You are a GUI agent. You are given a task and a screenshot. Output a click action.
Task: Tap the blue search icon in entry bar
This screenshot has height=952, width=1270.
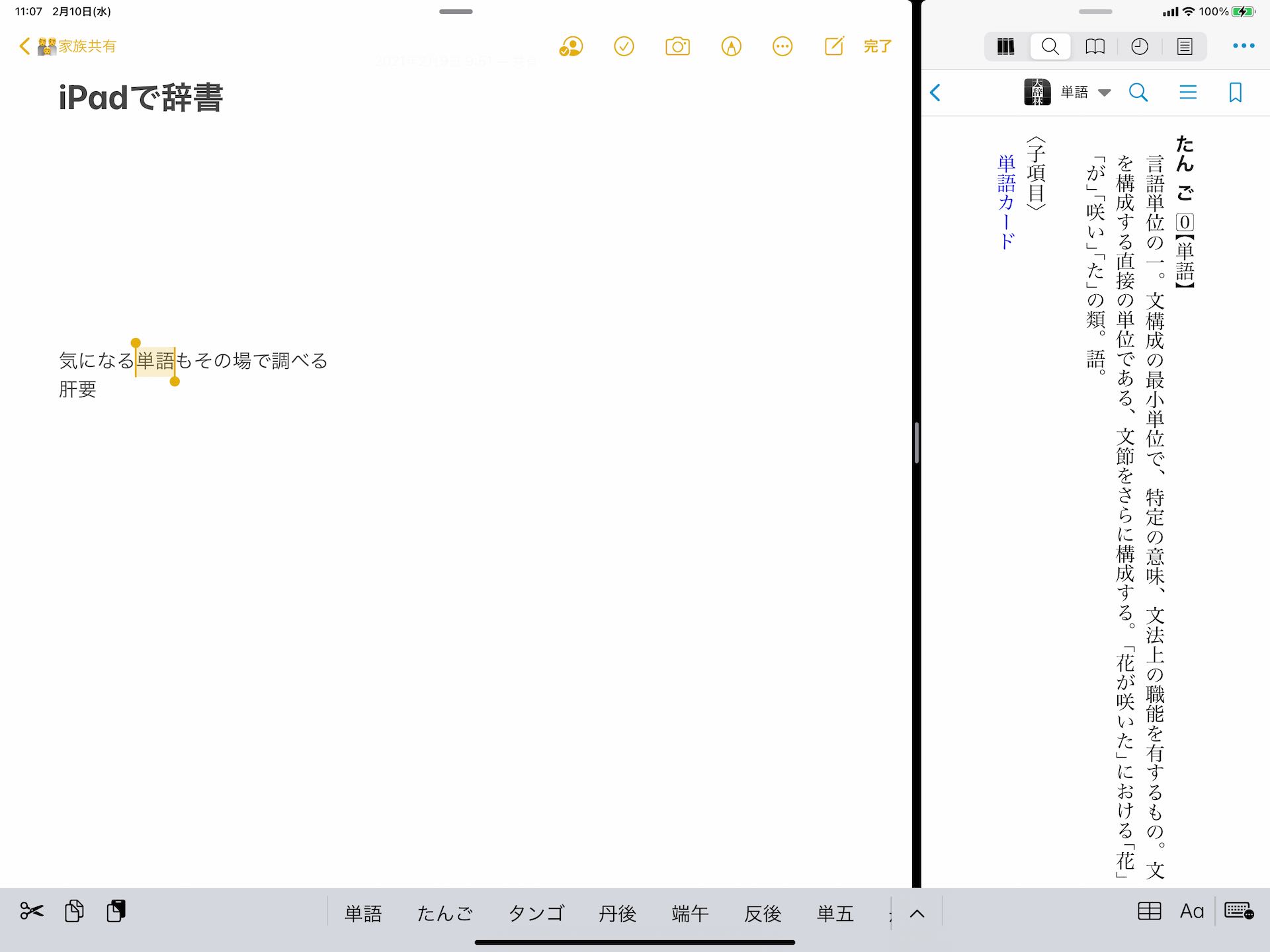click(1138, 93)
